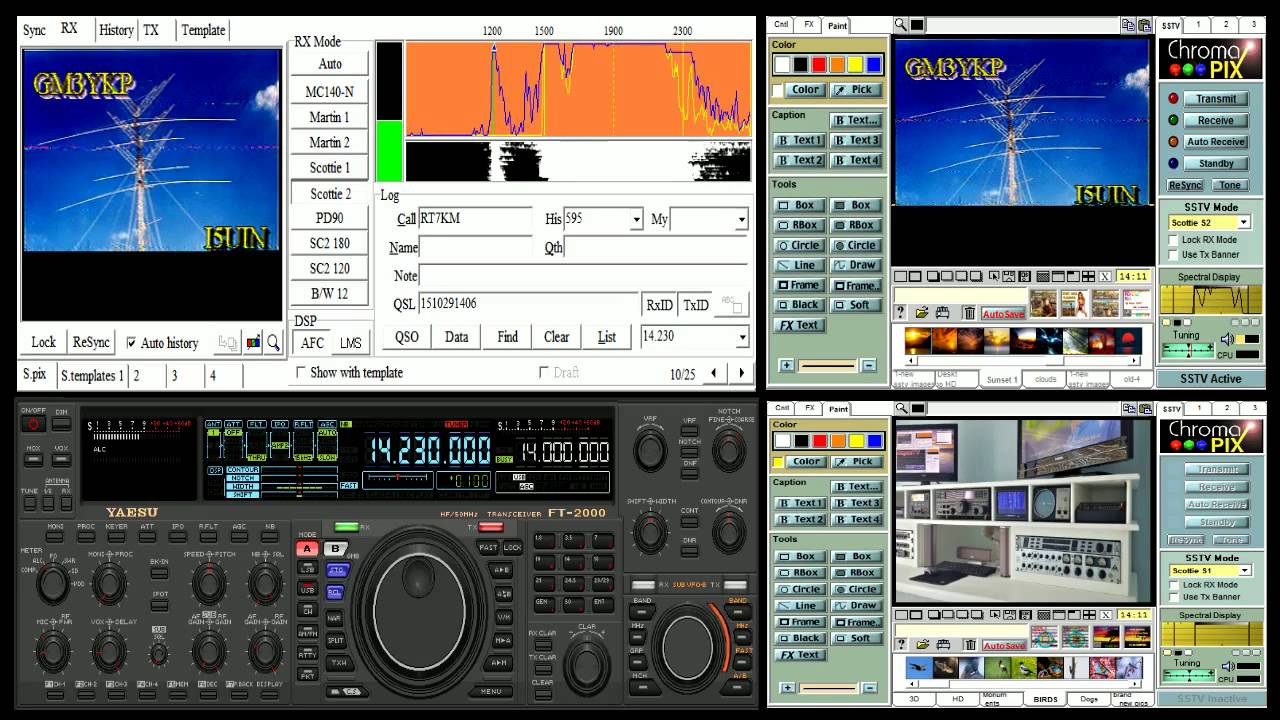Image resolution: width=1280 pixels, height=720 pixels.
Task: Click open-folder icon in inactive ChromaPix window
Action: pos(923,645)
